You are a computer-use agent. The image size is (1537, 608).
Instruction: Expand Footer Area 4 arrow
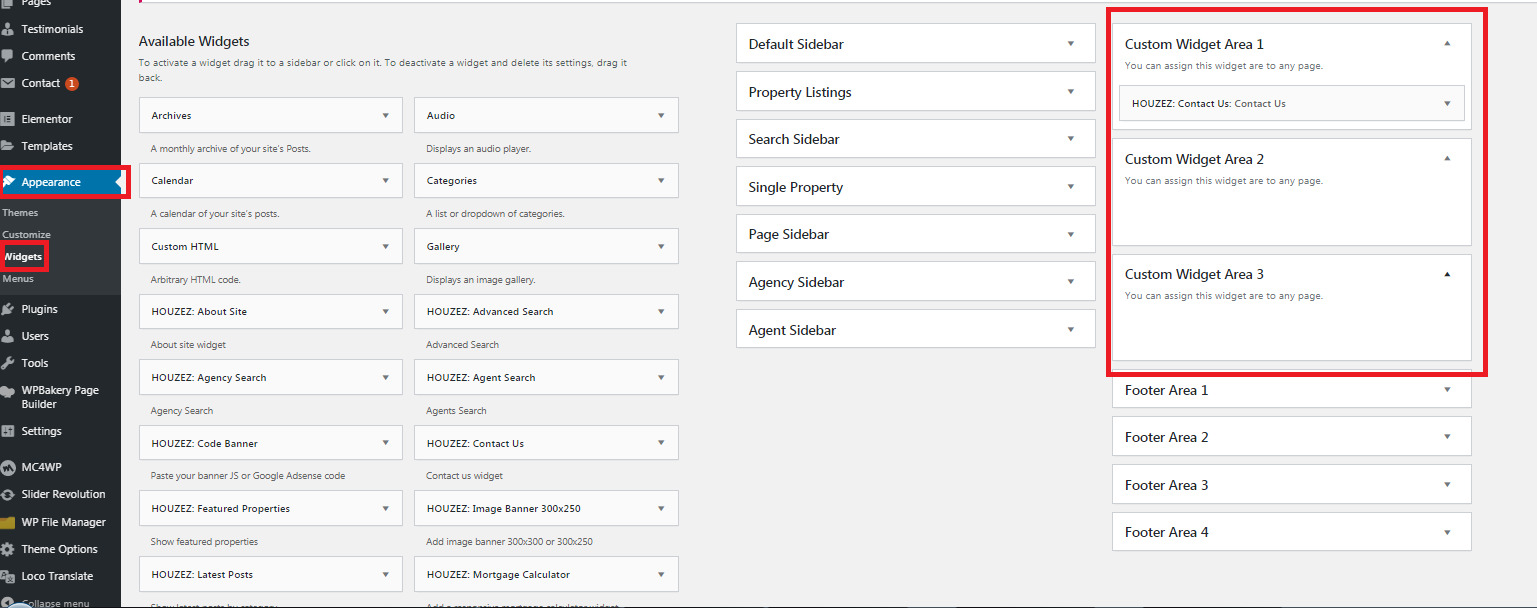[1447, 532]
